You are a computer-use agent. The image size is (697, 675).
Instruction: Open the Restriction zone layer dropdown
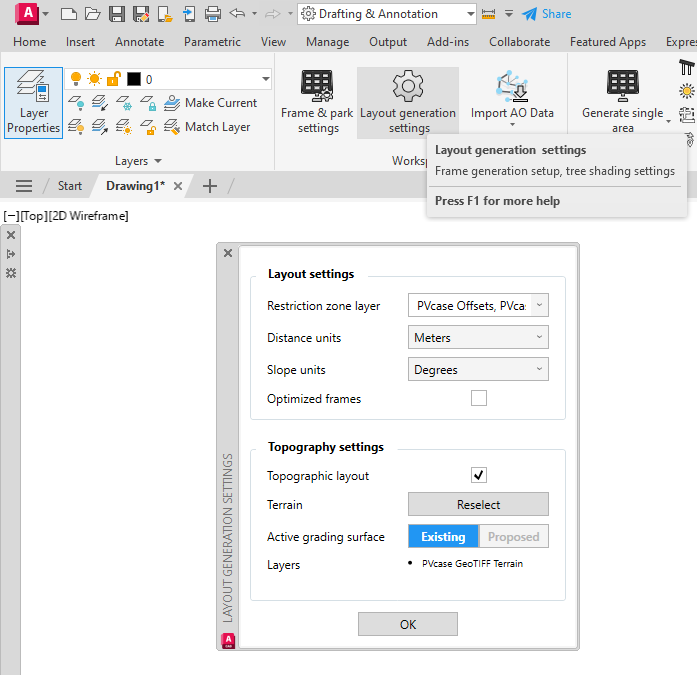478,306
